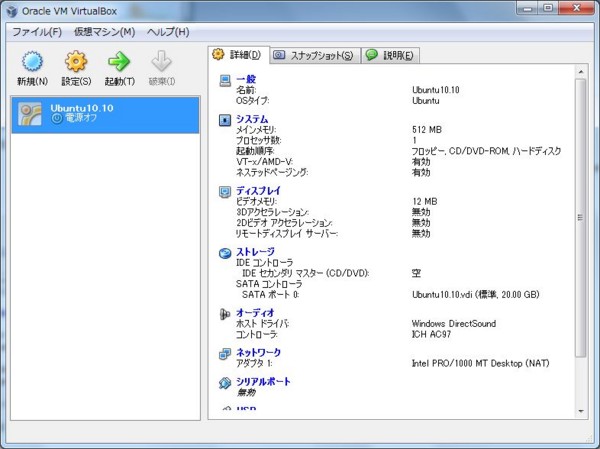Open the ストレージ section heading link

(255, 252)
